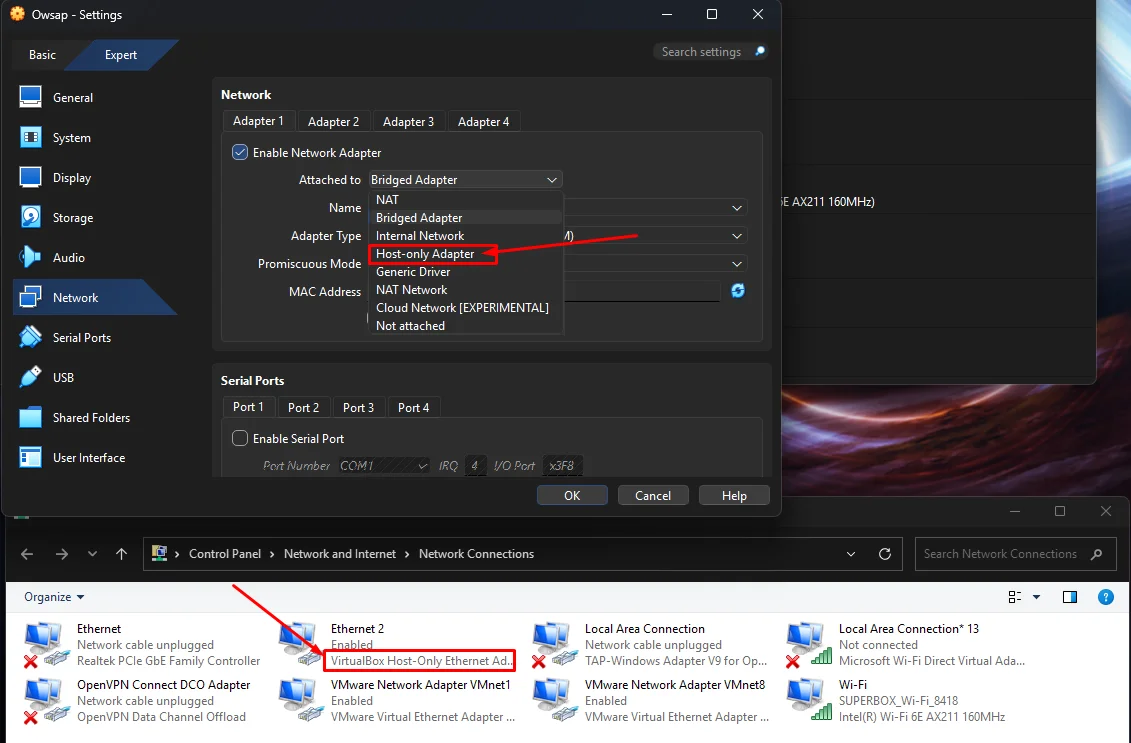Click the IRQ value field

(475, 465)
